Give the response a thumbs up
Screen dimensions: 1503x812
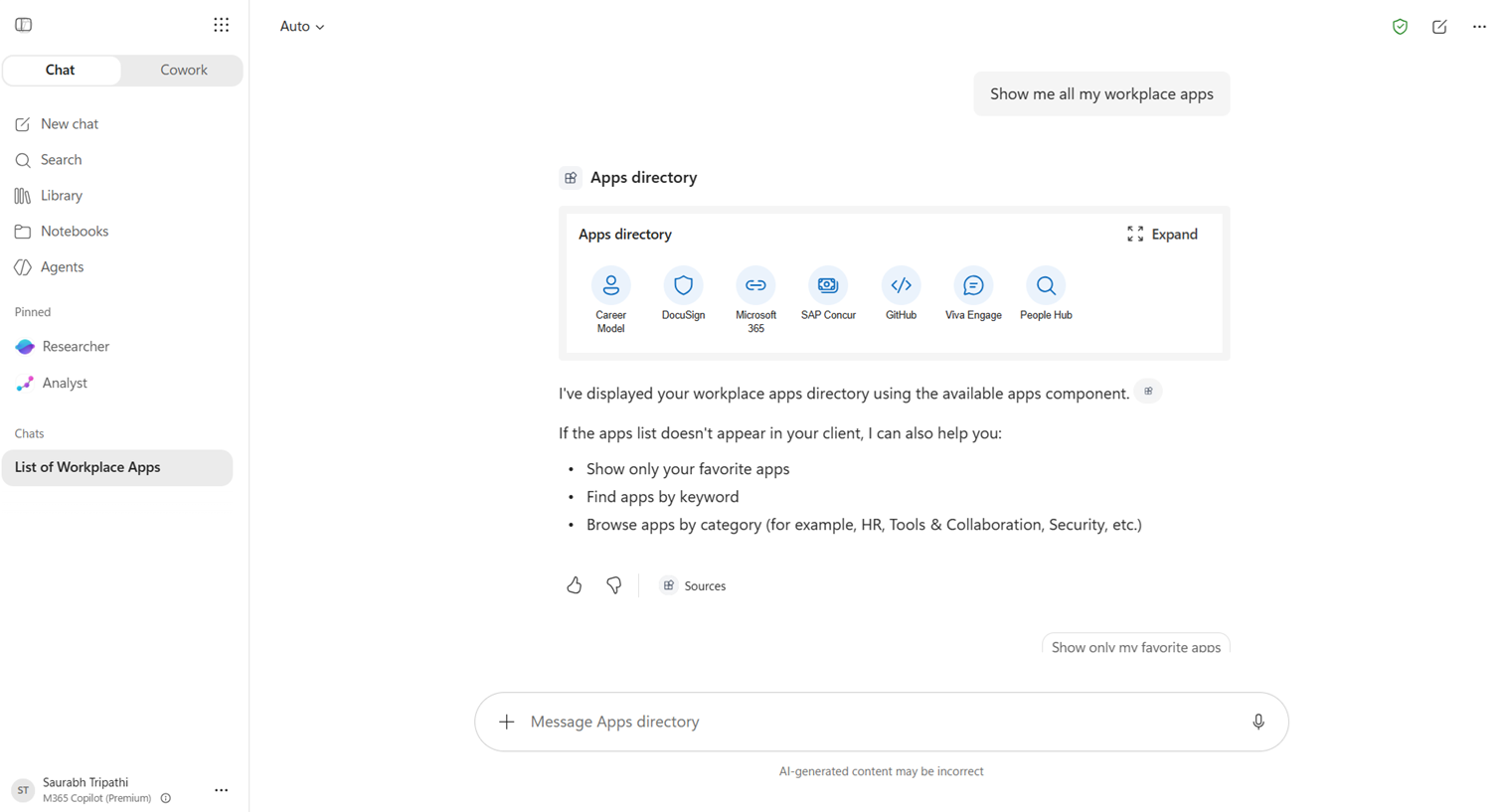[x=574, y=585]
